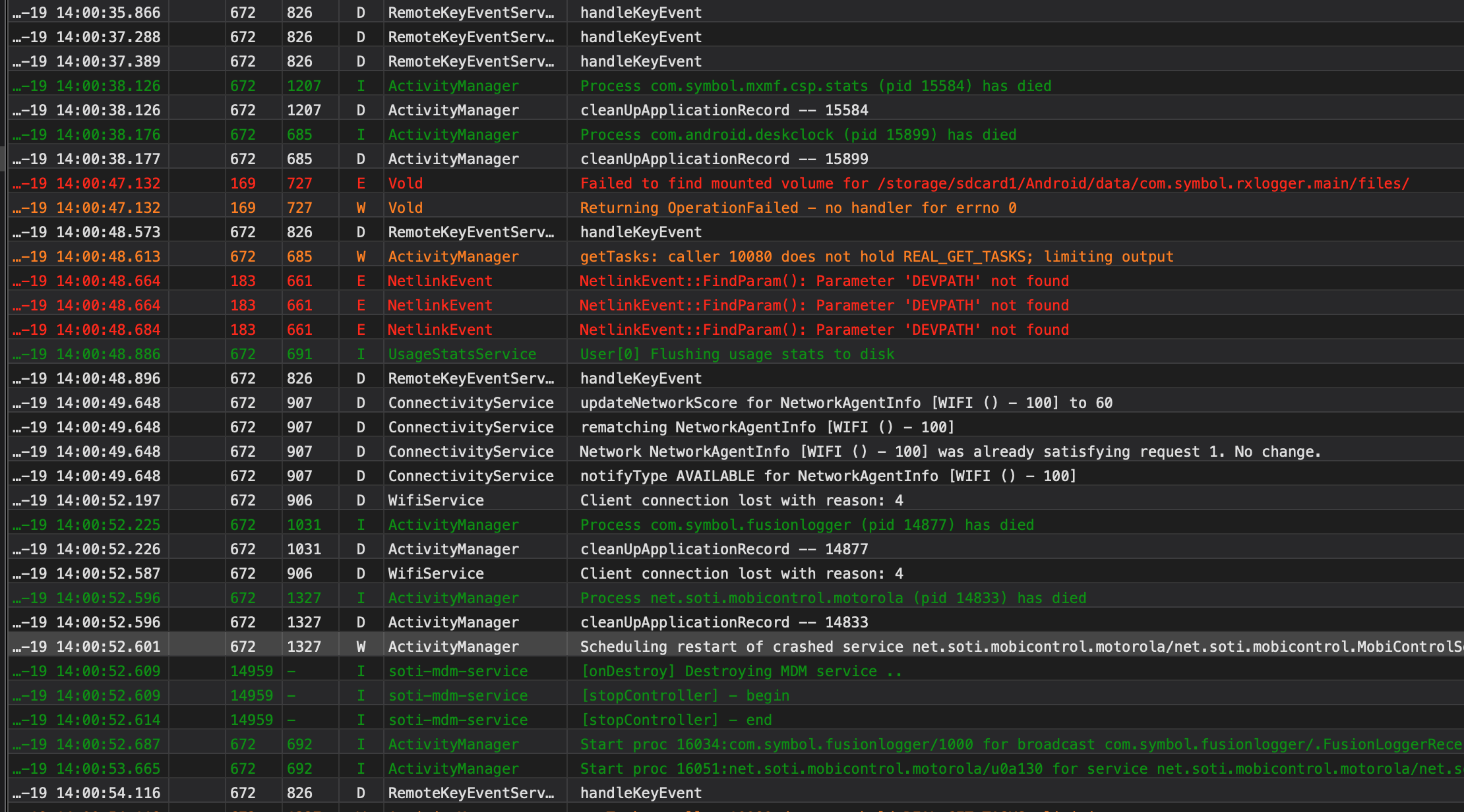Click the NetlinkEvent error at 14:00:48.684
This screenshot has height=812, width=1464.
(824, 330)
